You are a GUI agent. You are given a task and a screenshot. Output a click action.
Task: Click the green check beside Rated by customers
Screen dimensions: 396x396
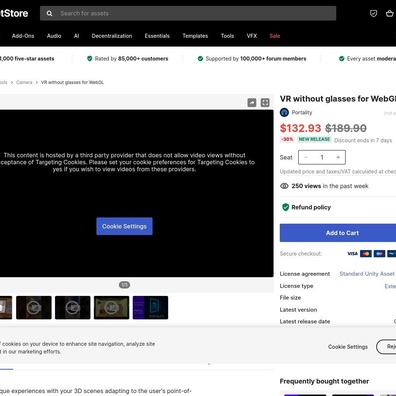[x=89, y=59]
